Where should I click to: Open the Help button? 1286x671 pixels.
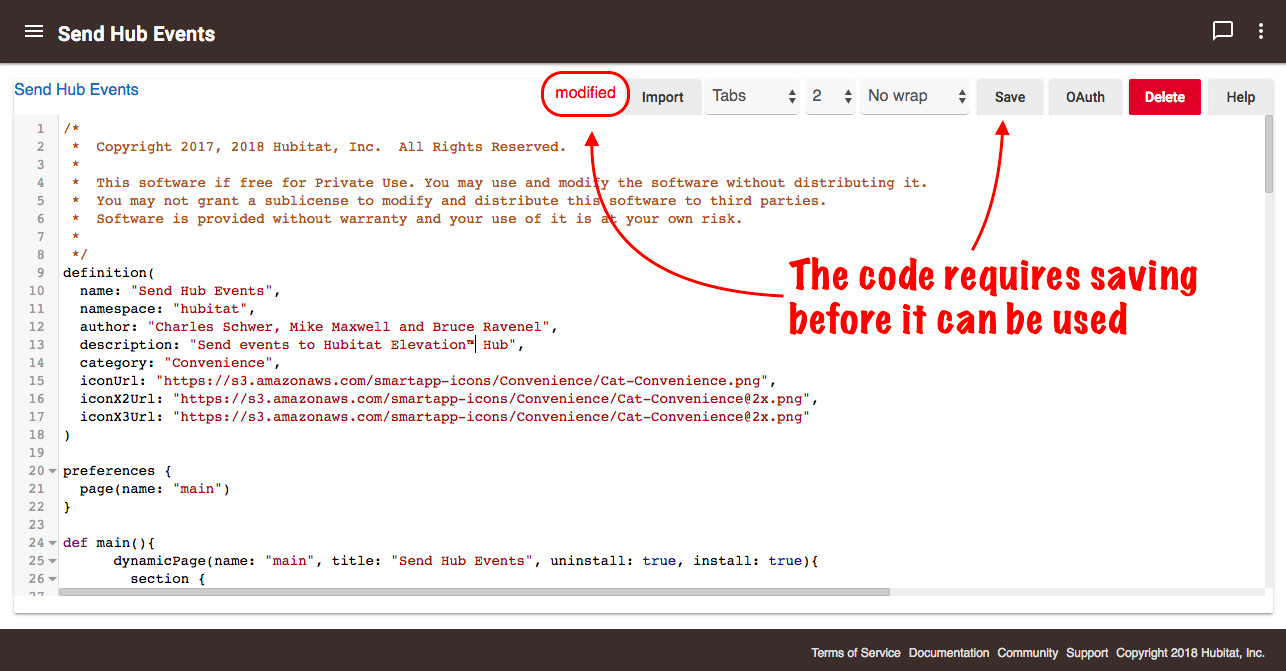click(x=1241, y=97)
